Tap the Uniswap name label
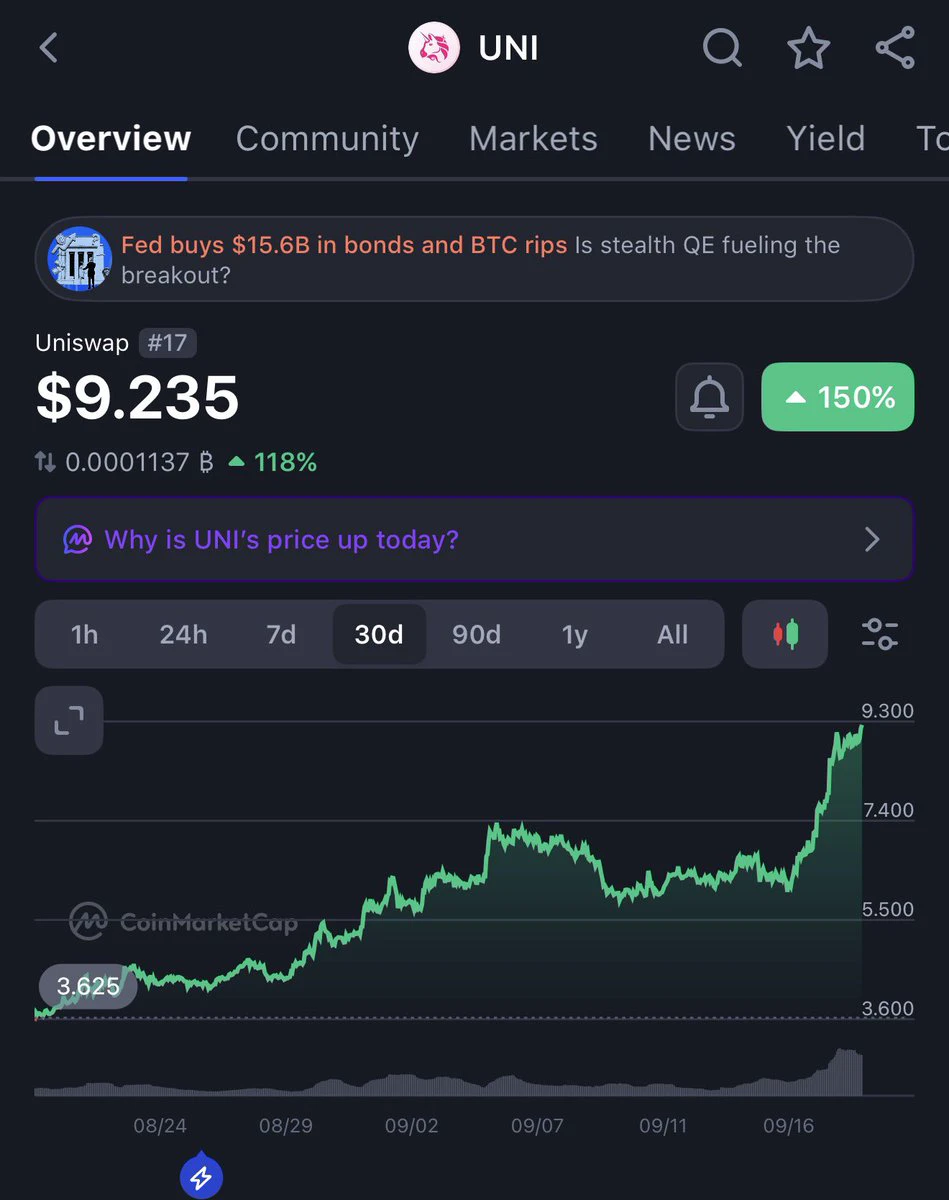This screenshot has height=1200, width=949. coord(82,343)
